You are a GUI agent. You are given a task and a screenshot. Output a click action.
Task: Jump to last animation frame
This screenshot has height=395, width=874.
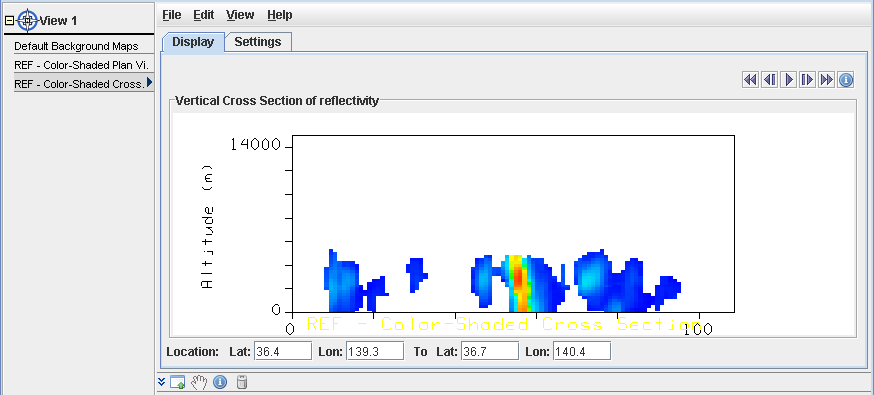pos(826,80)
